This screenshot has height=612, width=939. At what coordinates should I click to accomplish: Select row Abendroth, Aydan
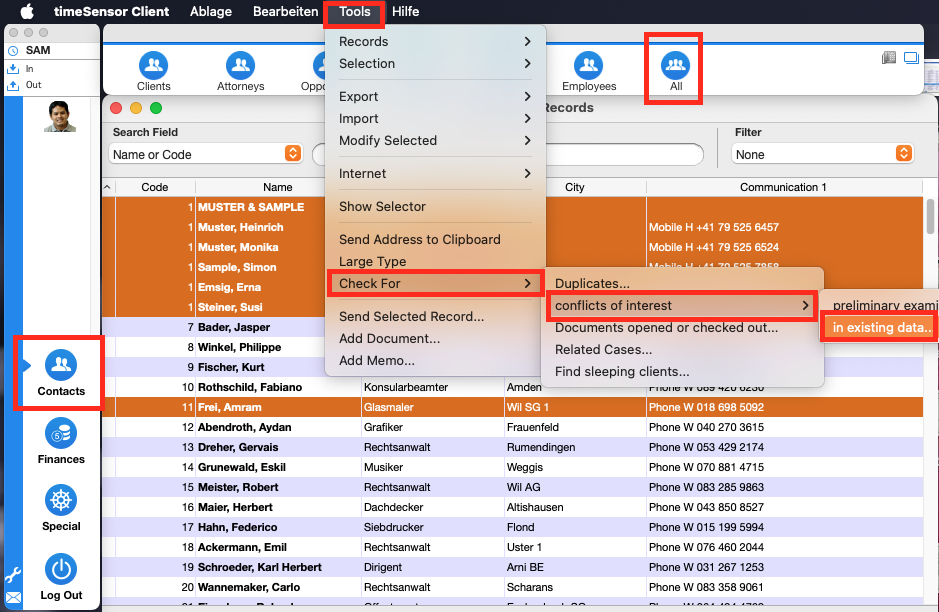(x=512, y=428)
